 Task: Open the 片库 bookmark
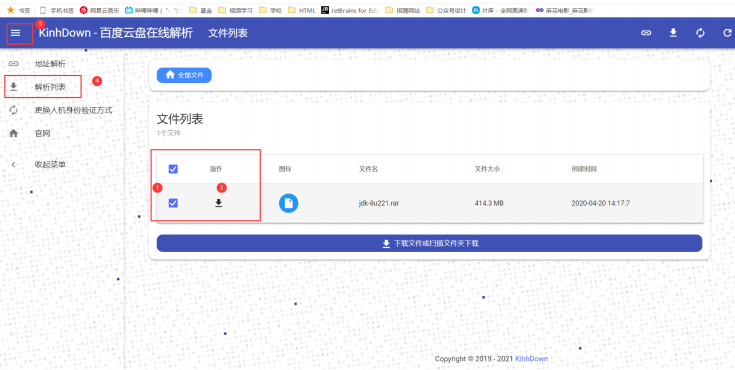coord(500,10)
